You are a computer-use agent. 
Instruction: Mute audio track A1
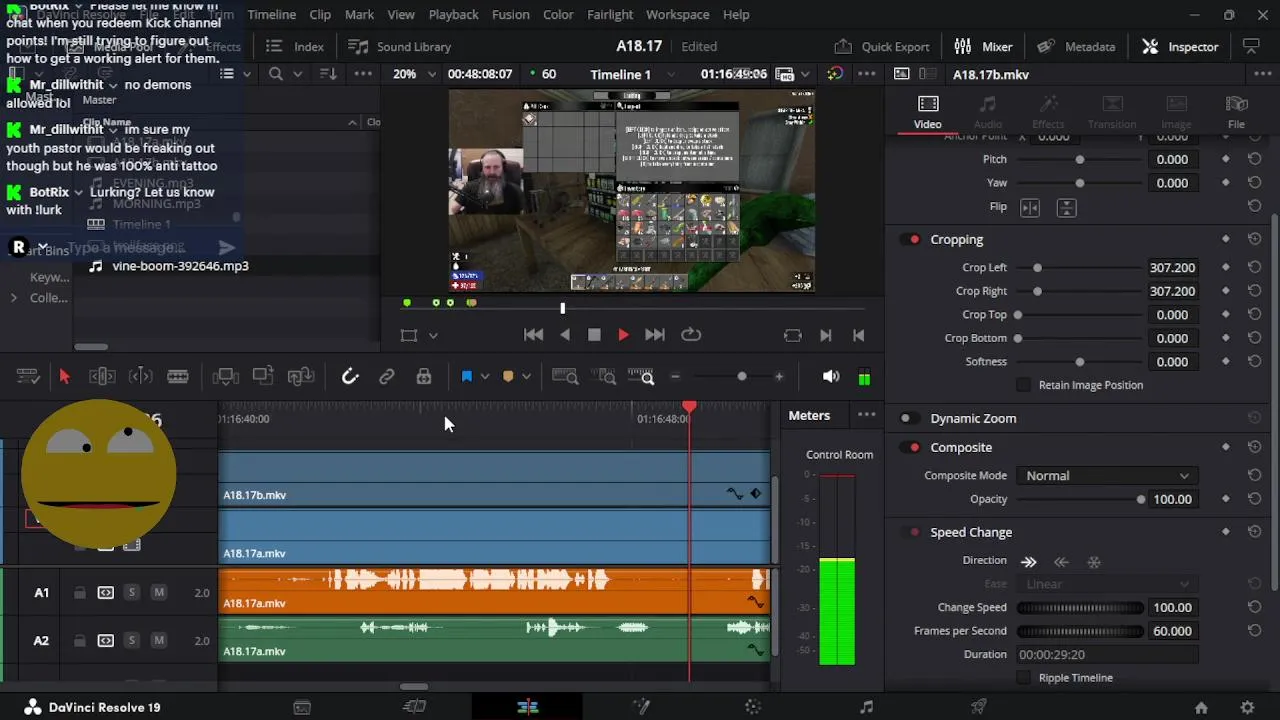click(158, 593)
